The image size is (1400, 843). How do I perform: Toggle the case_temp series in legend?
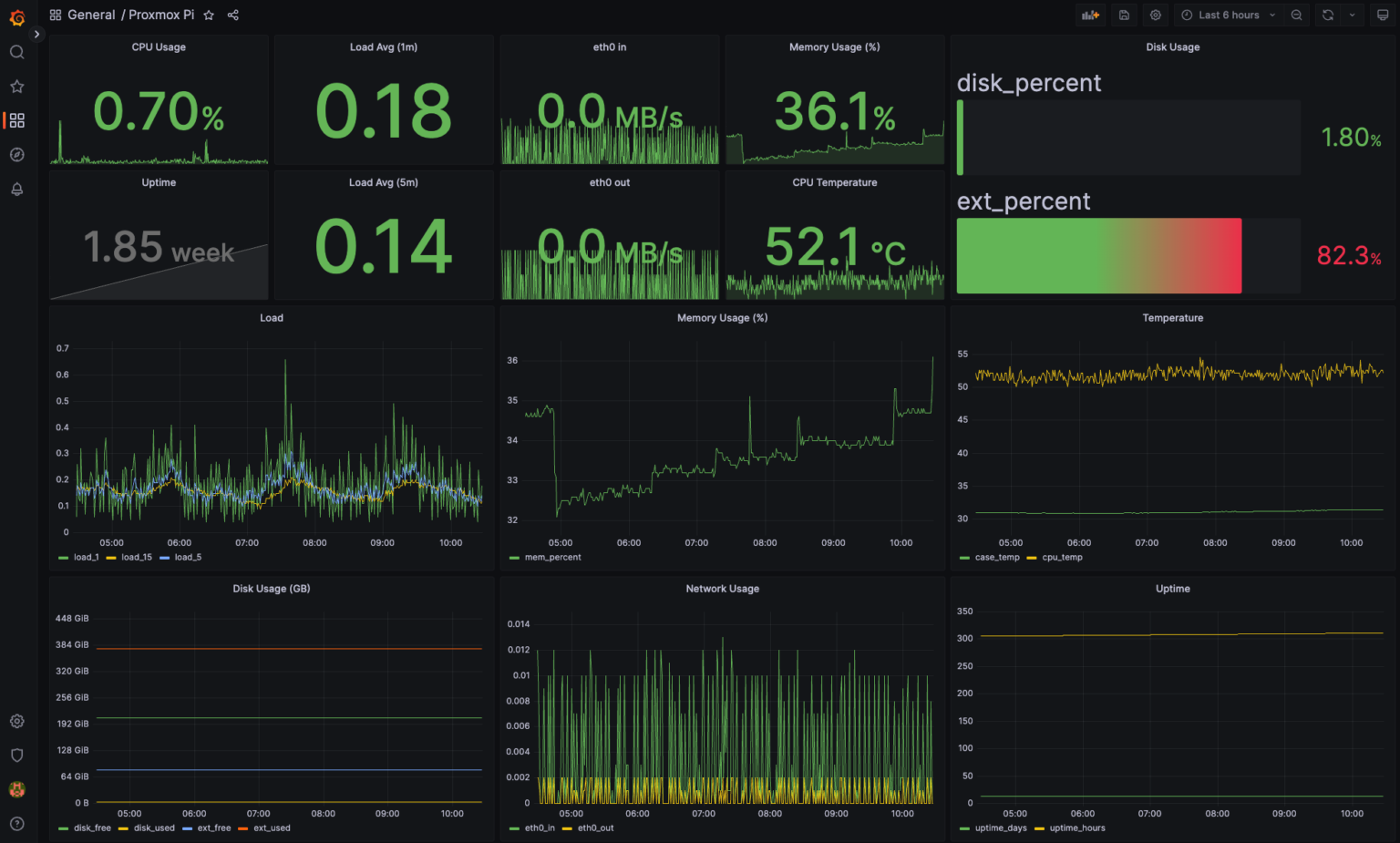click(997, 558)
